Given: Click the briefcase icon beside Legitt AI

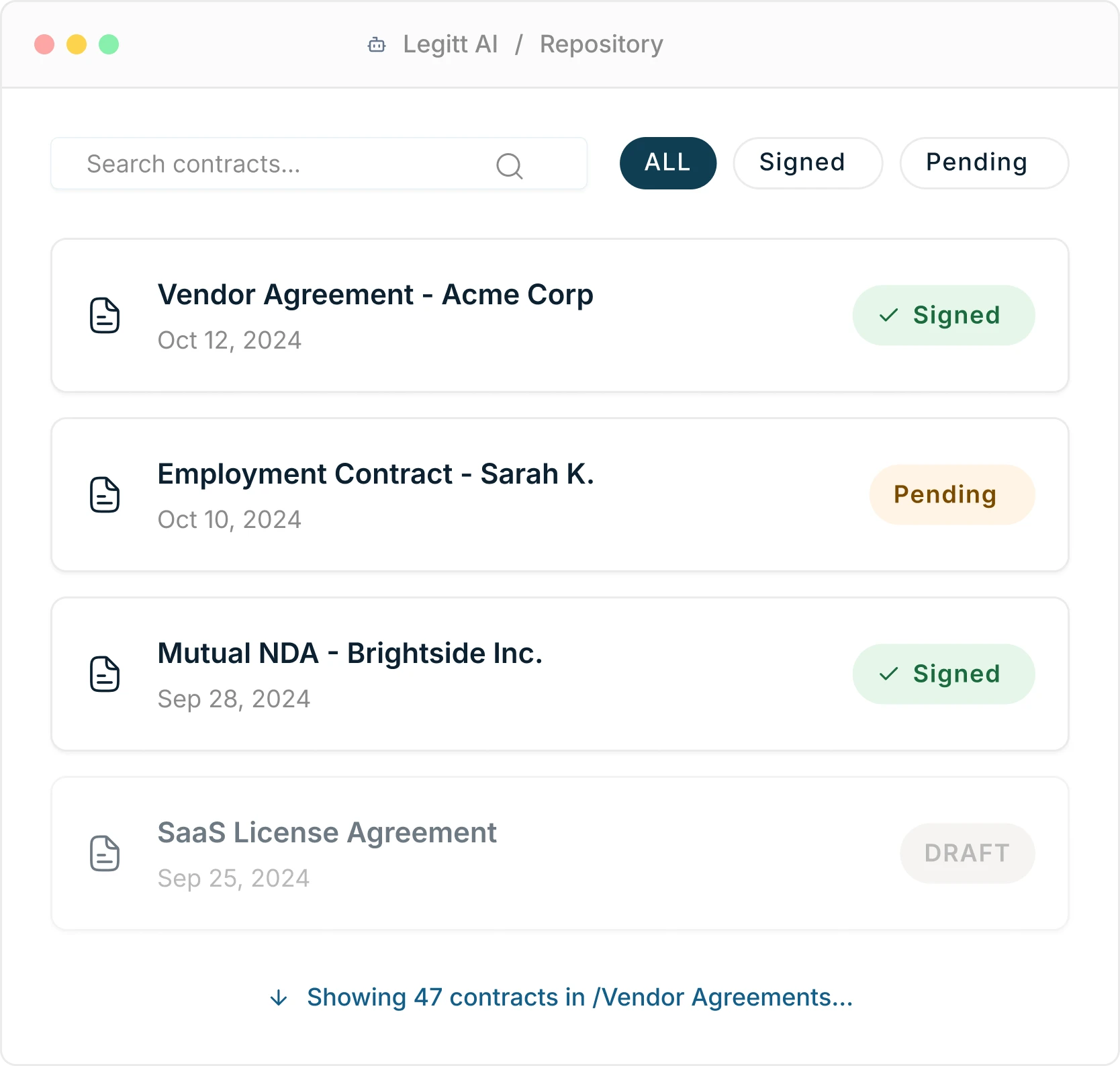Looking at the screenshot, I should (x=376, y=44).
